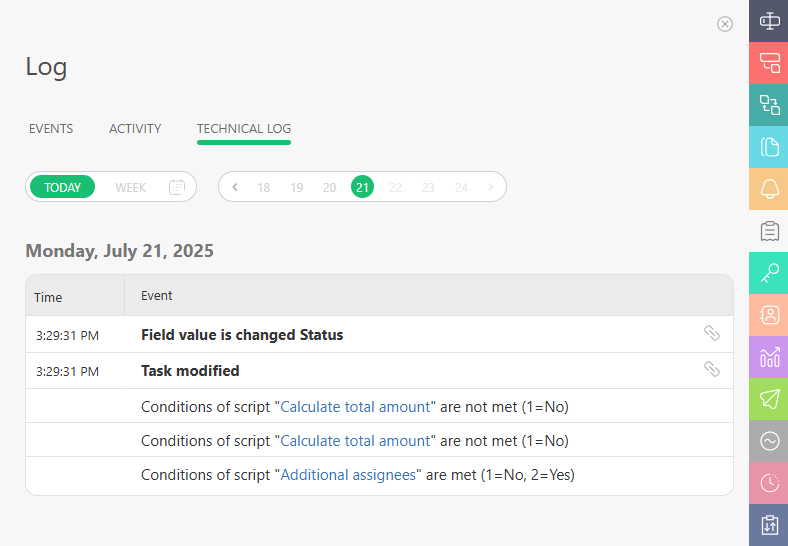Select the TODAY toggle option

click(62, 187)
